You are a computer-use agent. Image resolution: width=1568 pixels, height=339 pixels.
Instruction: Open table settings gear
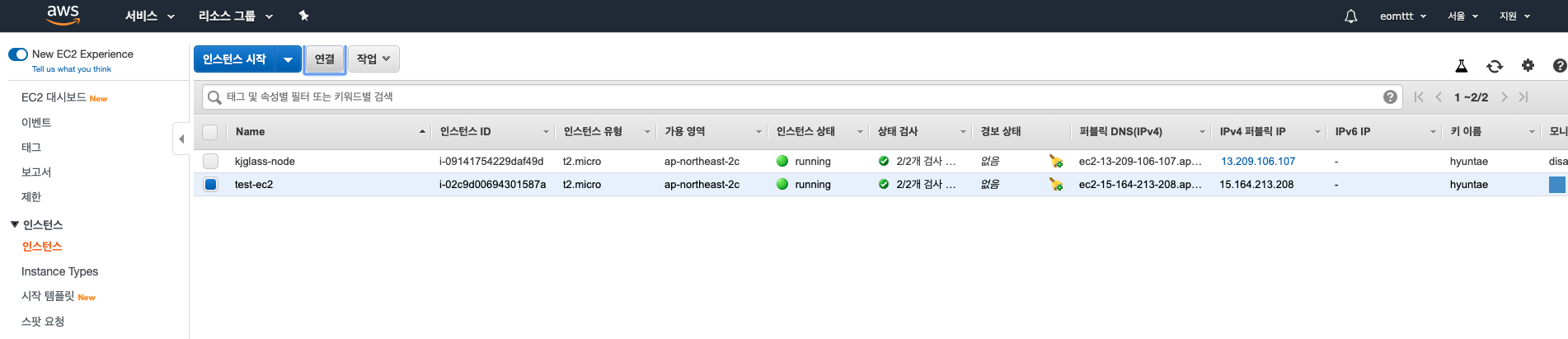tap(1528, 65)
